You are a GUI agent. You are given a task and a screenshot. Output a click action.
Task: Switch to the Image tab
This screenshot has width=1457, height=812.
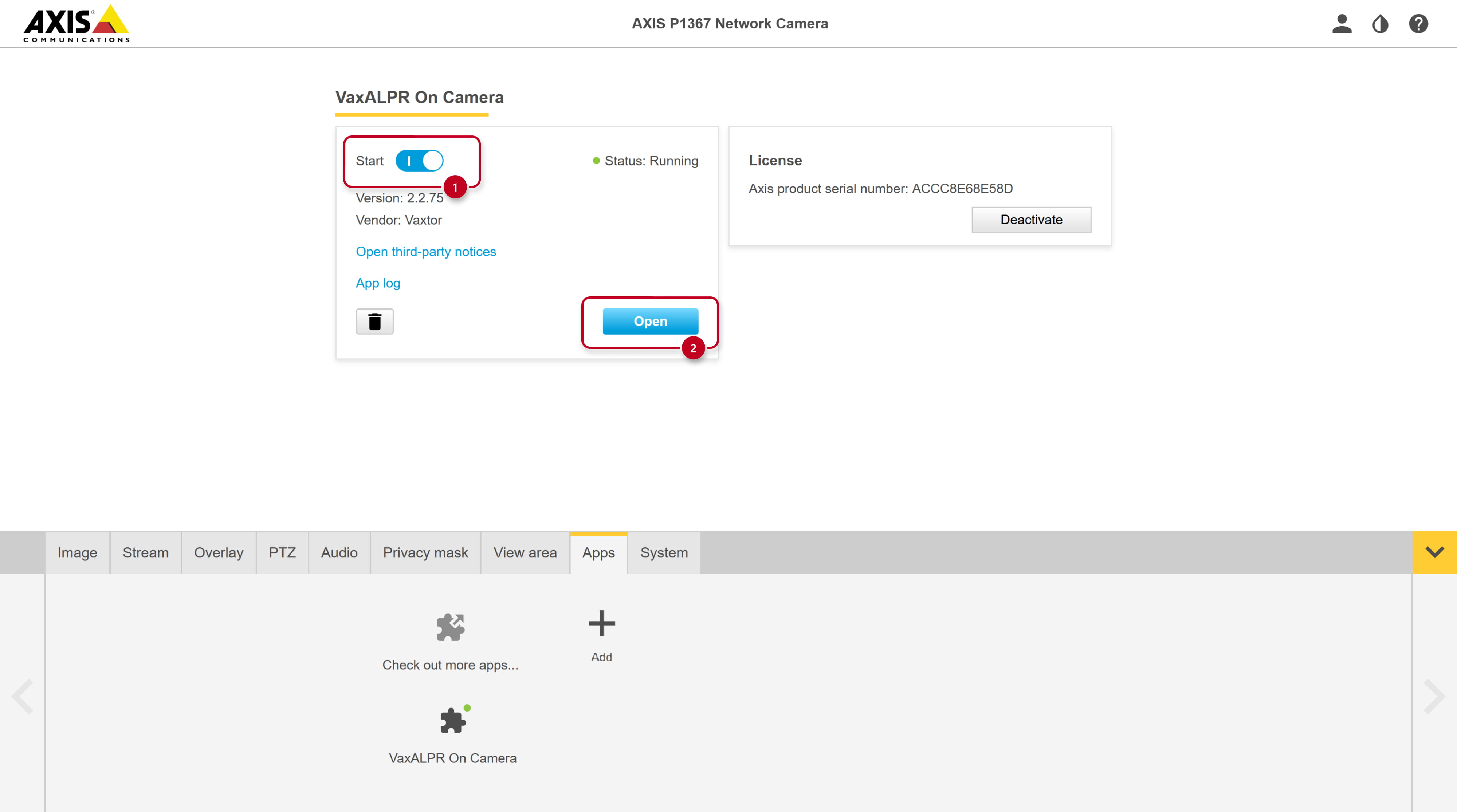tap(78, 552)
